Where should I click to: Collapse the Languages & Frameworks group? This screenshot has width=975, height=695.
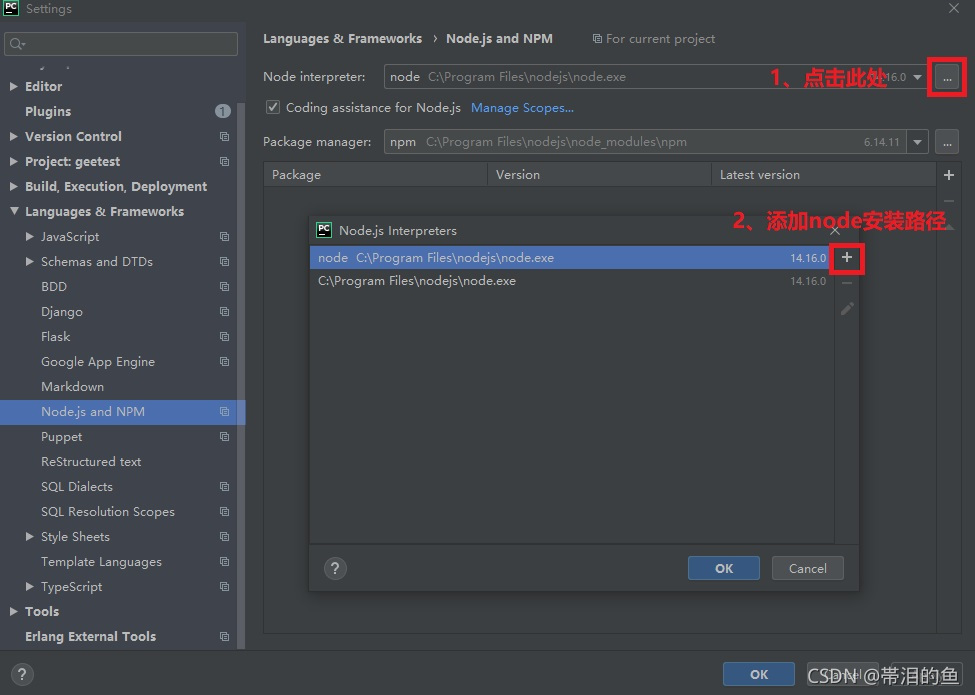coord(14,211)
